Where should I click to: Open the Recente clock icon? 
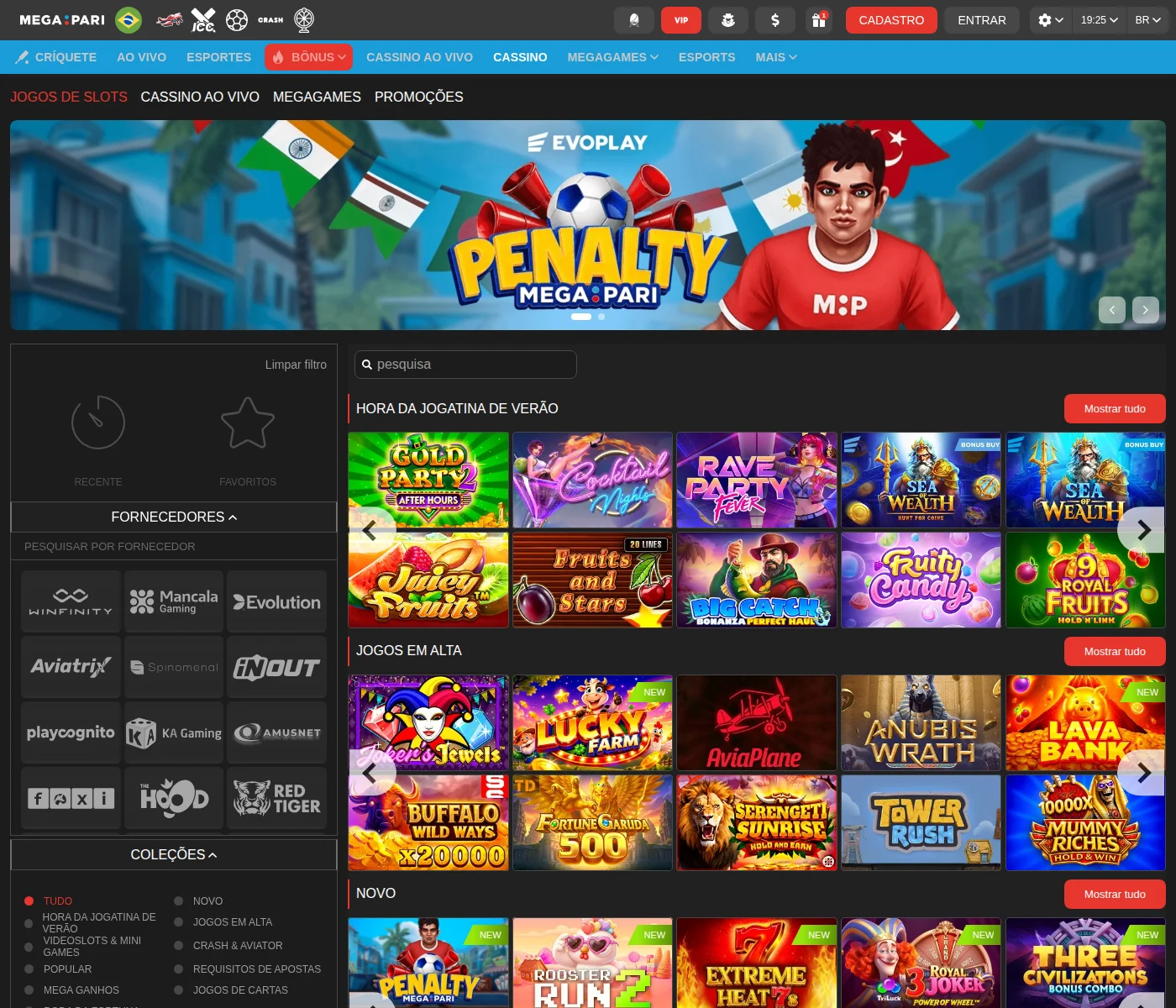[x=98, y=423]
